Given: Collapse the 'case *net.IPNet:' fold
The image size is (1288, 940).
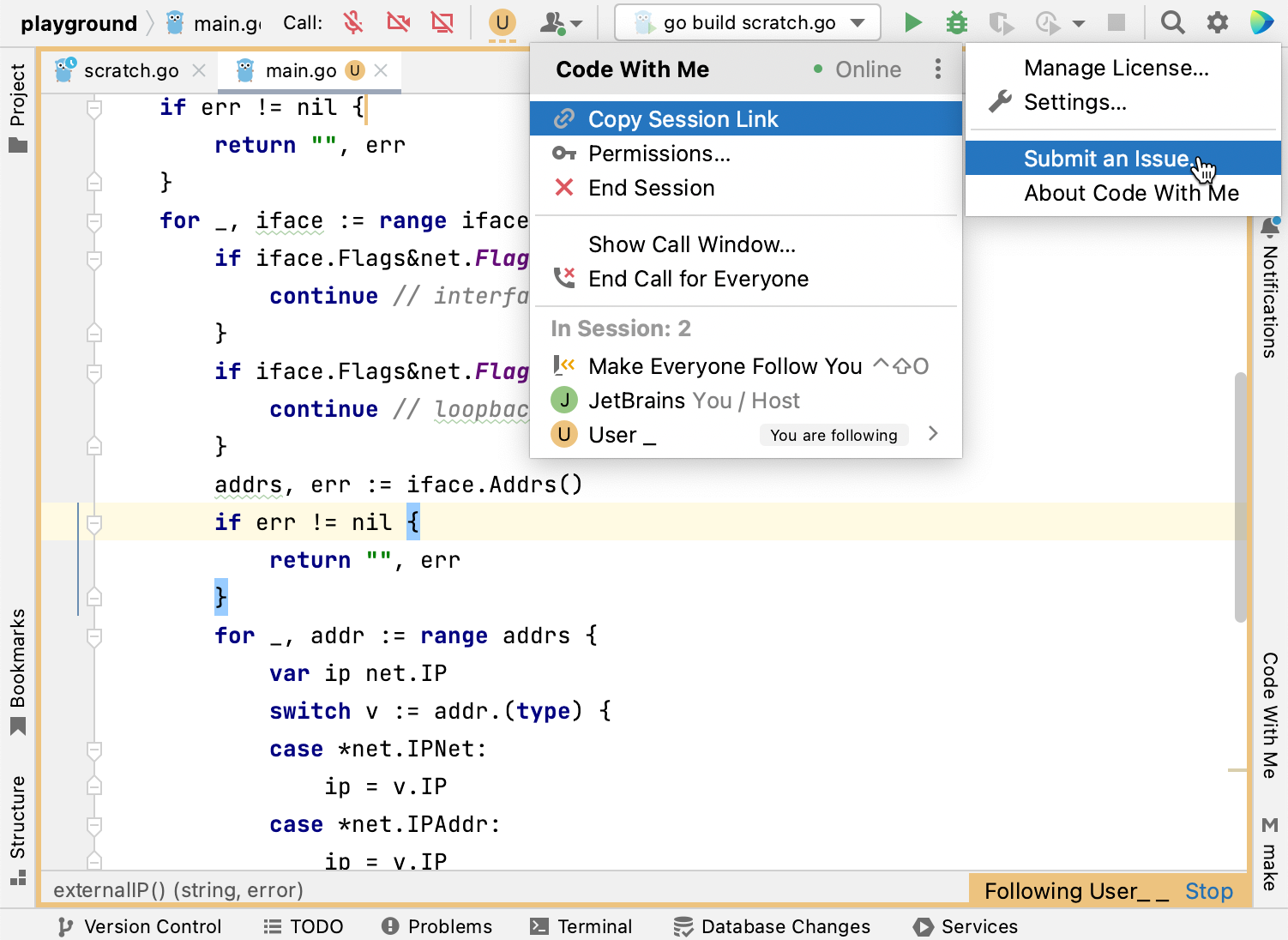Looking at the screenshot, I should click(x=94, y=750).
